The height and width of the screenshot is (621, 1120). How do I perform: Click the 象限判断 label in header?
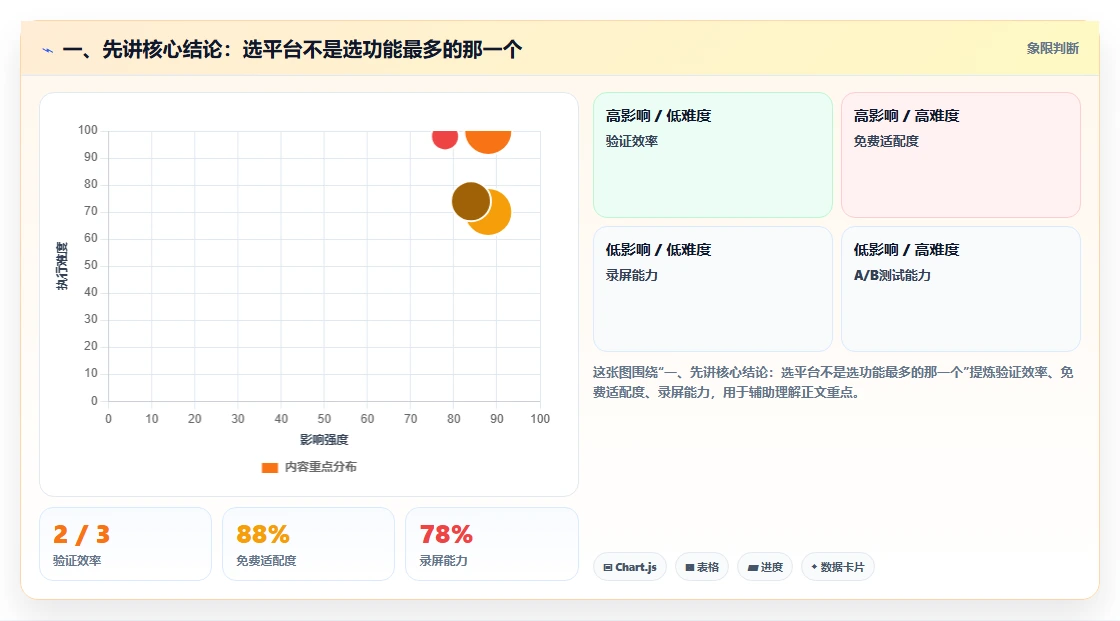[1052, 49]
